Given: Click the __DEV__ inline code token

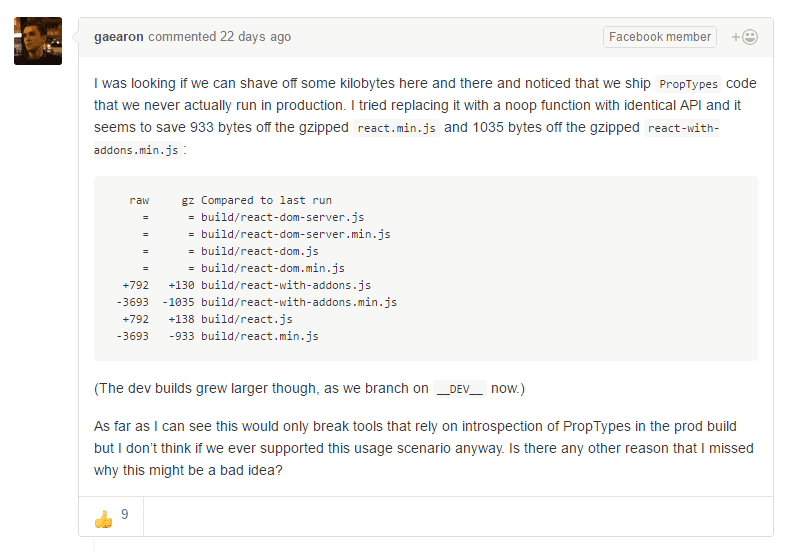Looking at the screenshot, I should (460, 389).
